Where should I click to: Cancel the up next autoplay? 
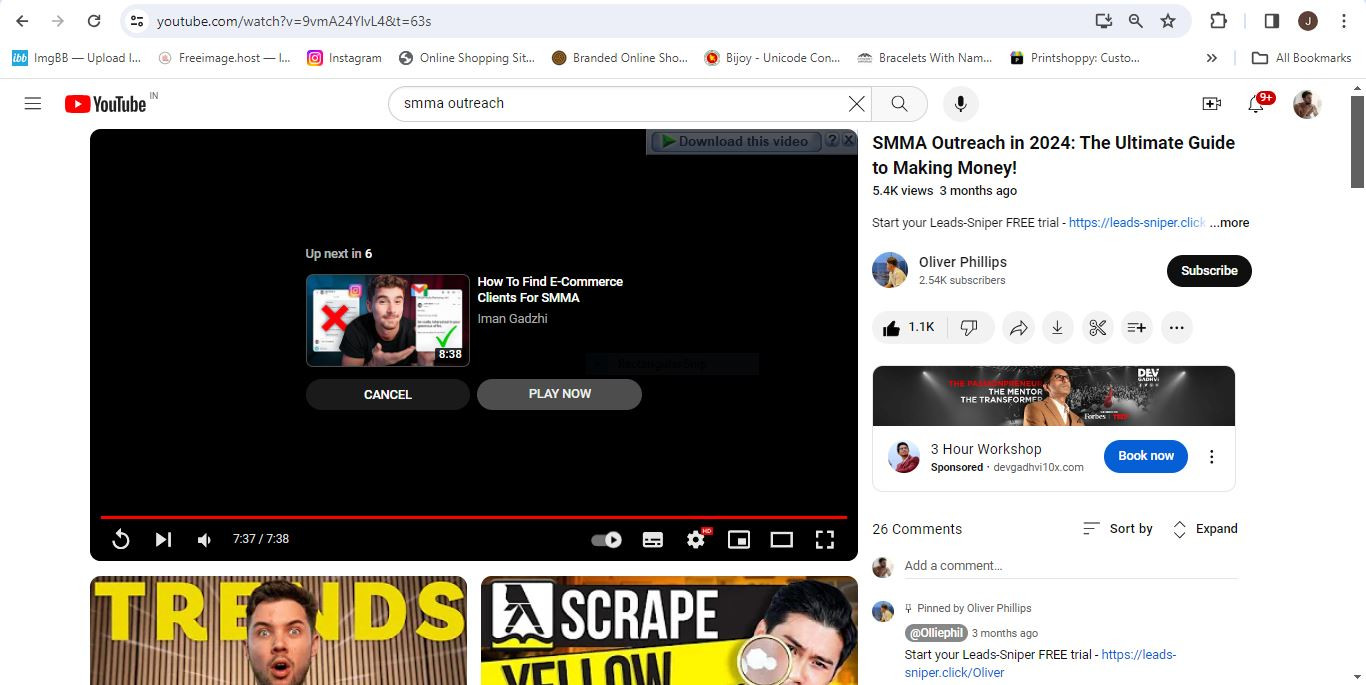(388, 394)
